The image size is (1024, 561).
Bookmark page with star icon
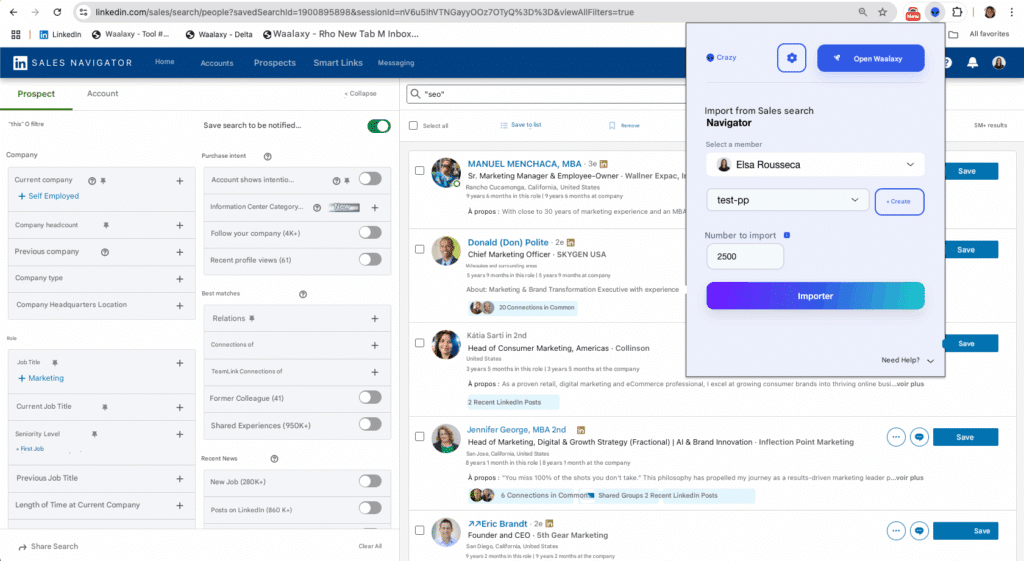(882, 12)
